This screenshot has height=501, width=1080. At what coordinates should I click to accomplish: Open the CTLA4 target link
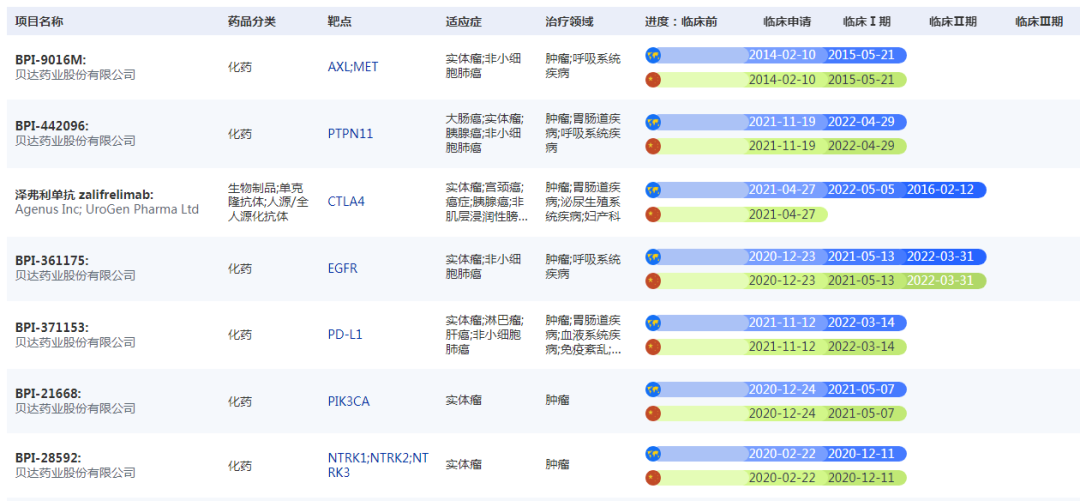(x=346, y=201)
